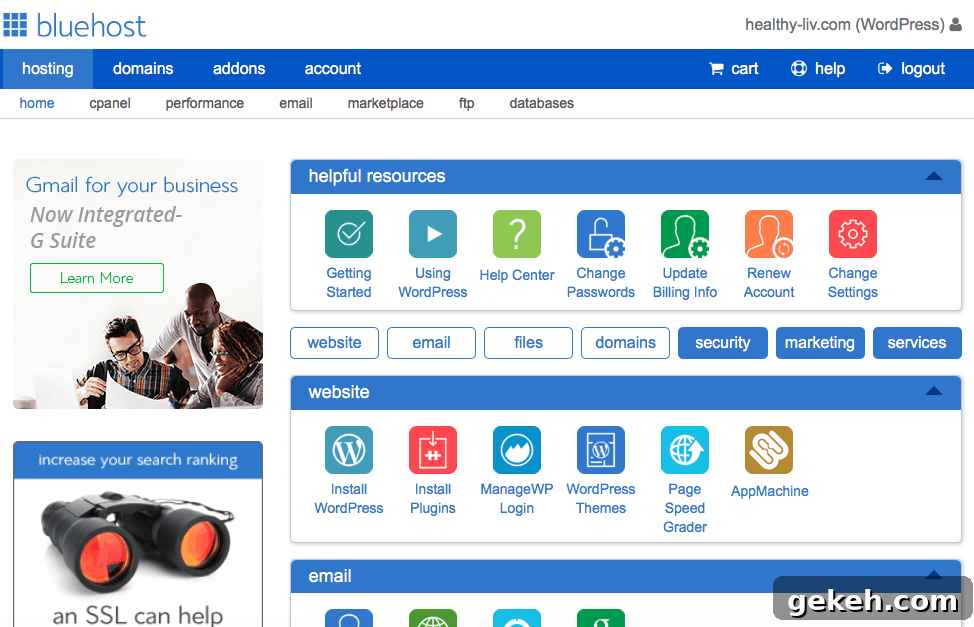Image resolution: width=974 pixels, height=627 pixels.
Task: Toggle the services section filter button
Action: coord(917,343)
